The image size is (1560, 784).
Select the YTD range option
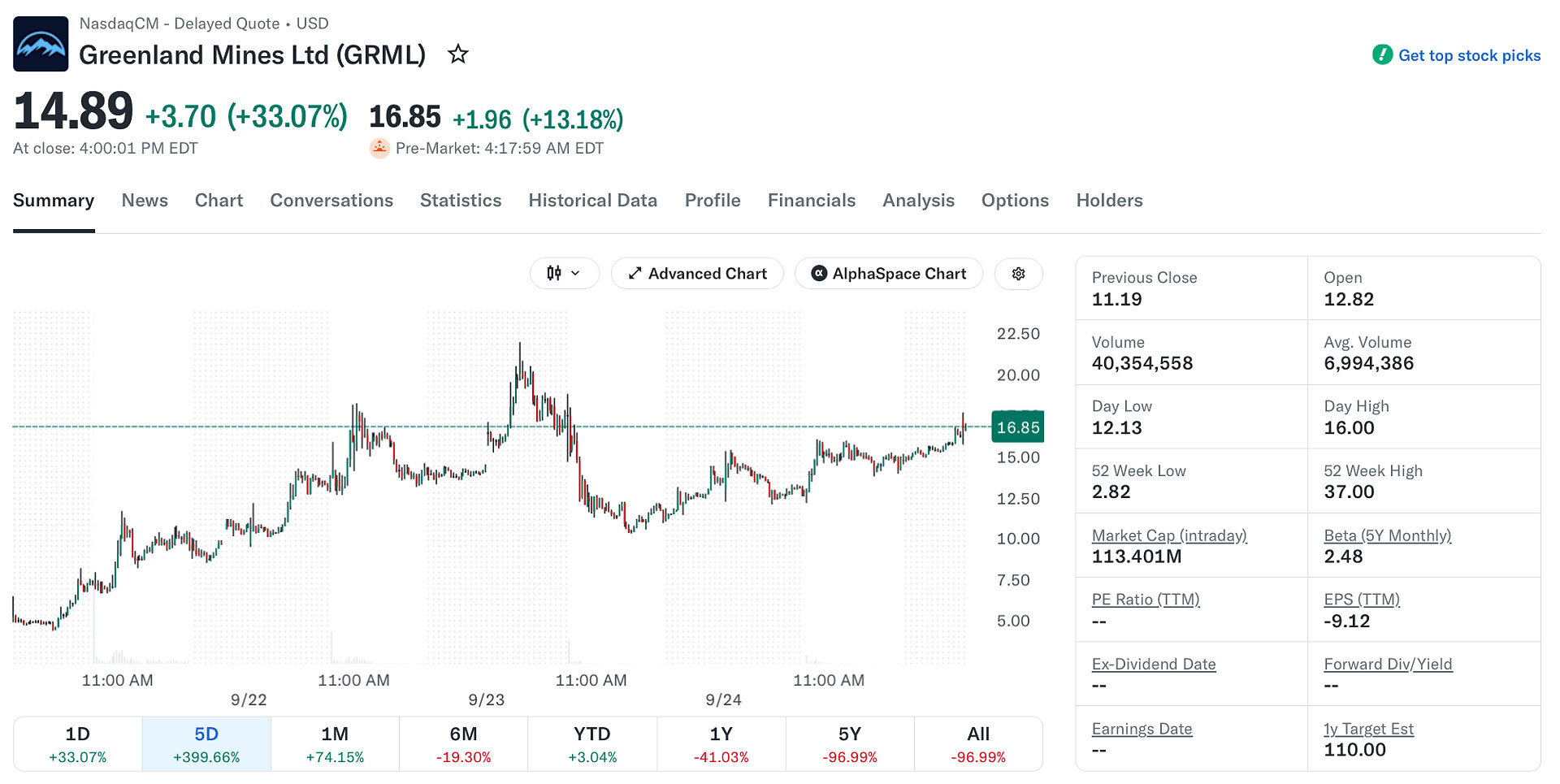[592, 743]
